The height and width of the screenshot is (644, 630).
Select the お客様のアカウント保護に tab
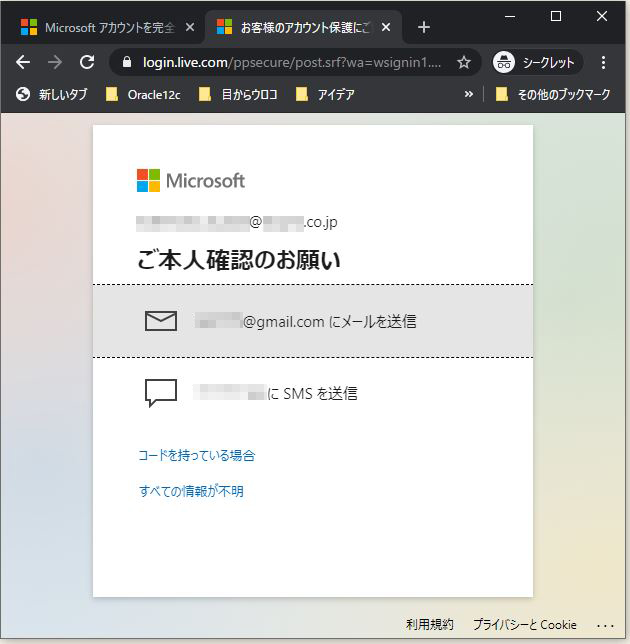point(303,28)
